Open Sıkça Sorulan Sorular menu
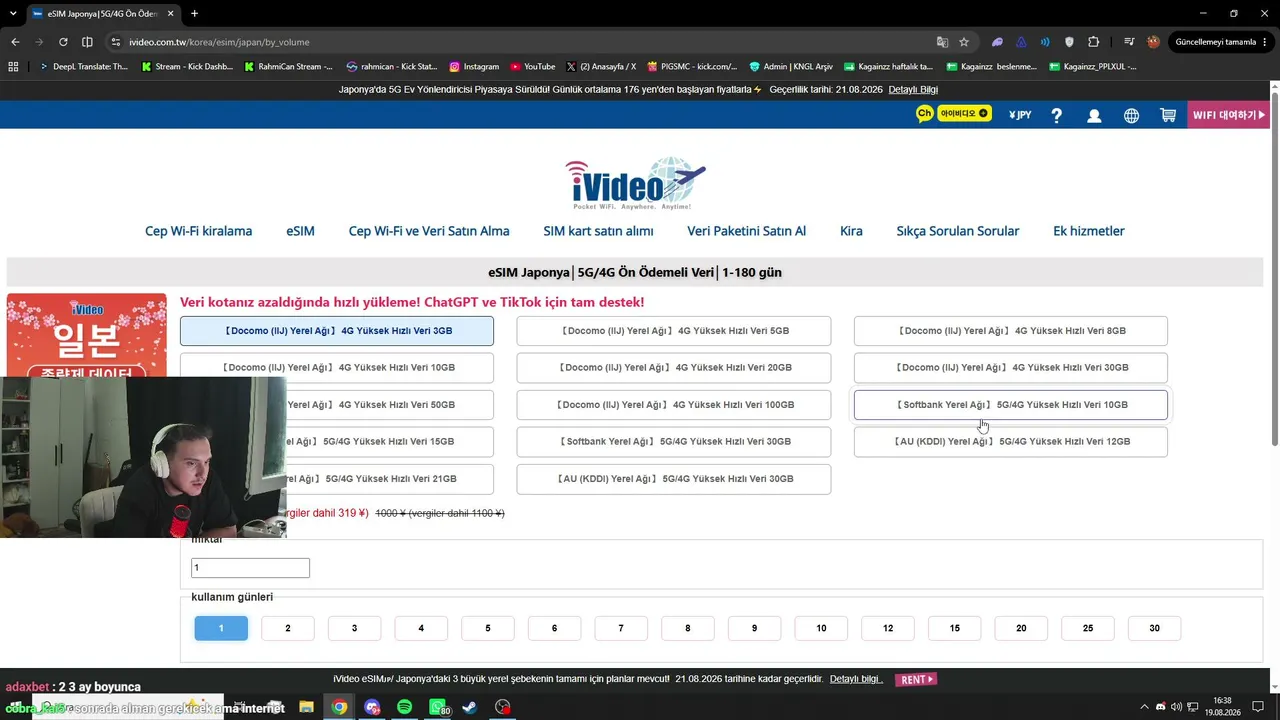 [x=958, y=231]
